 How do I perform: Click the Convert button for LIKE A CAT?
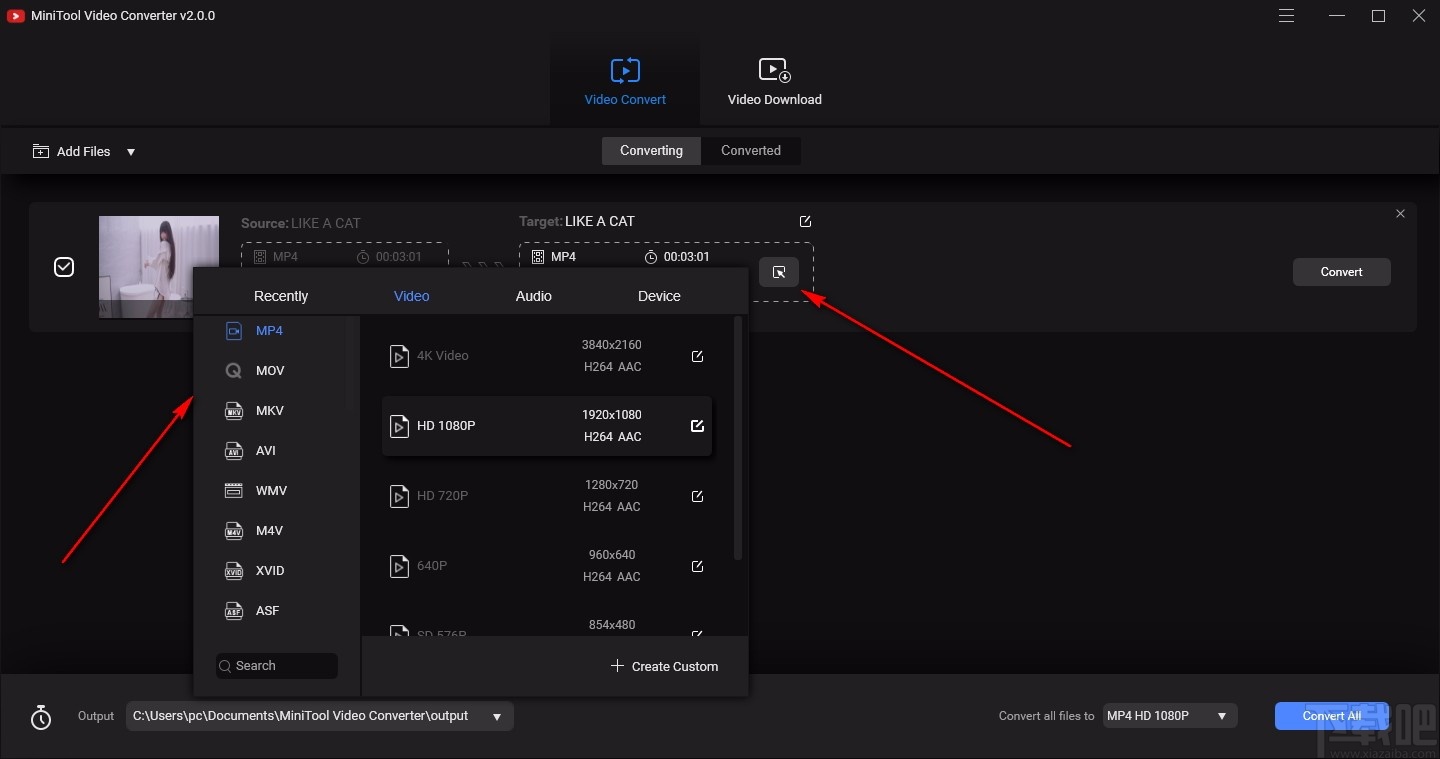coord(1341,272)
